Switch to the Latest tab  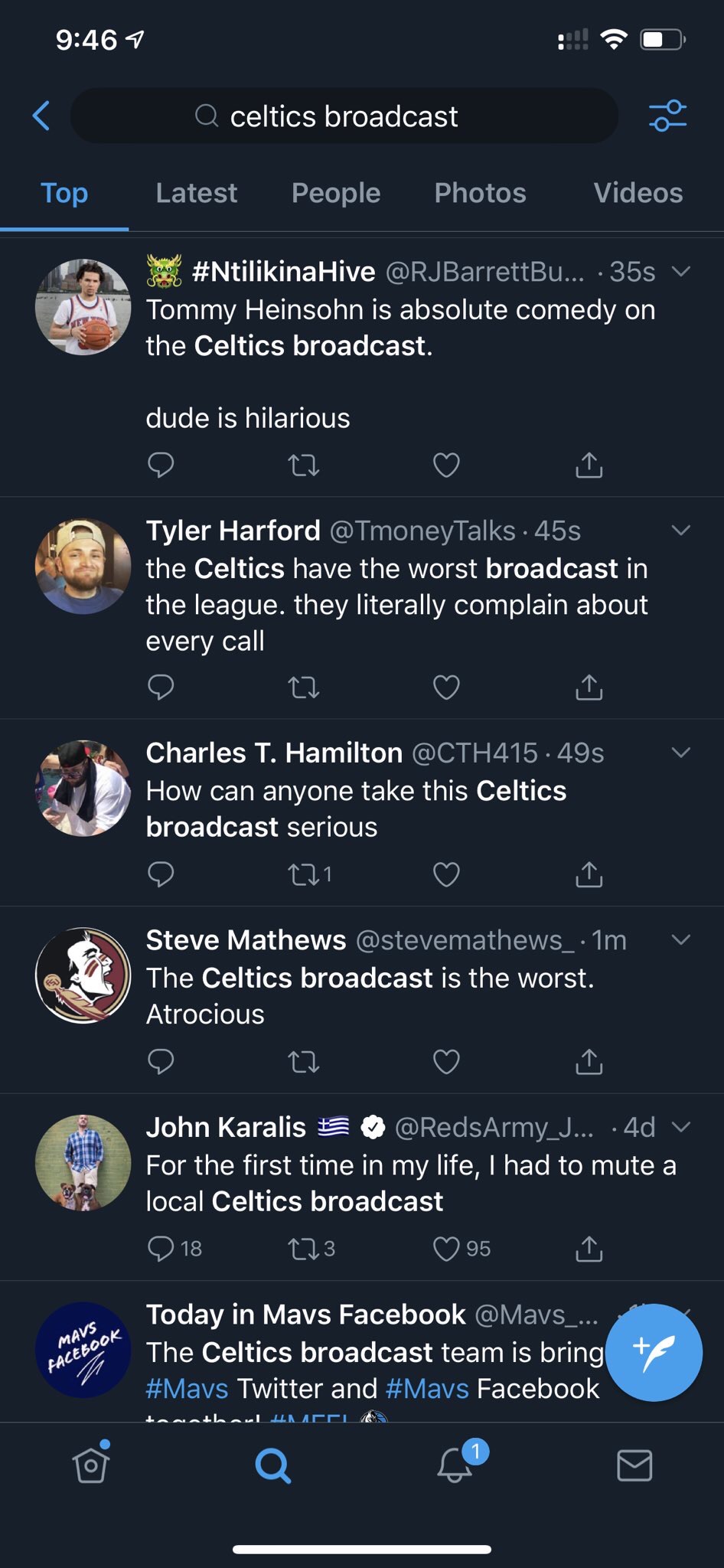[x=197, y=193]
